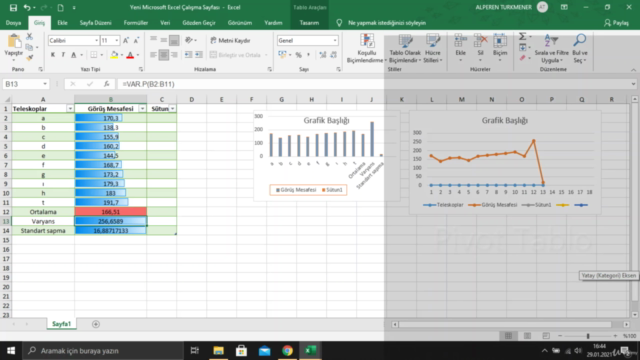The width and height of the screenshot is (640, 360).
Task: Open the Genel number format dropdown
Action: click(335, 40)
